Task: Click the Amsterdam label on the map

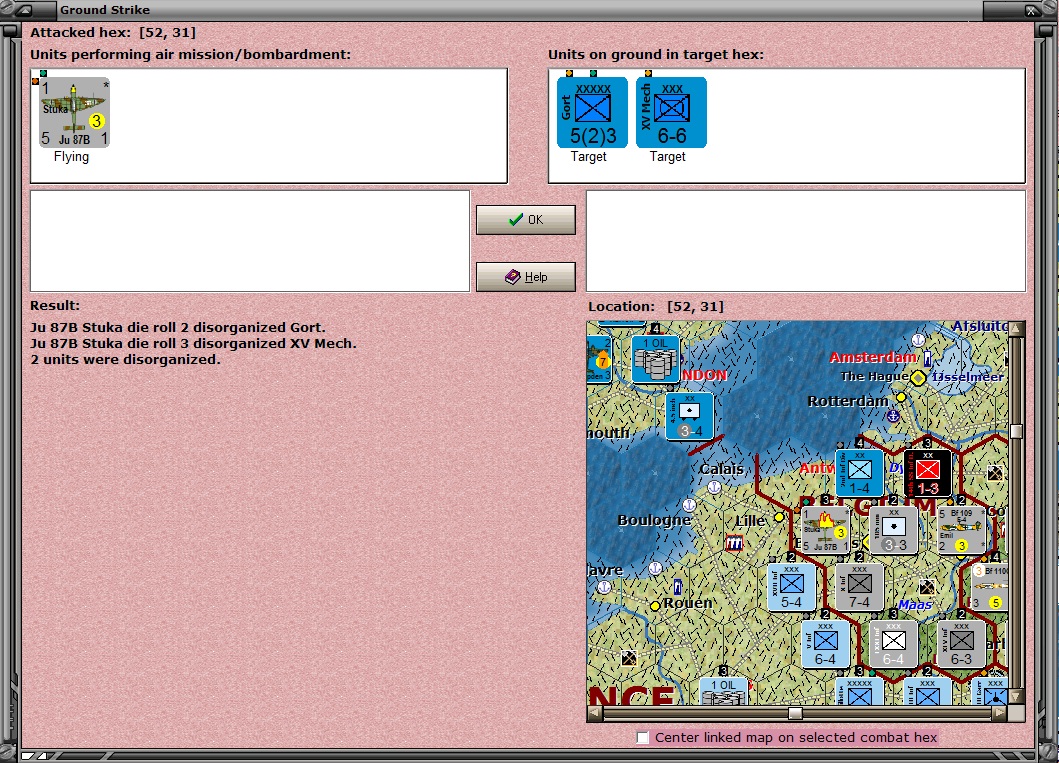Action: click(x=873, y=357)
